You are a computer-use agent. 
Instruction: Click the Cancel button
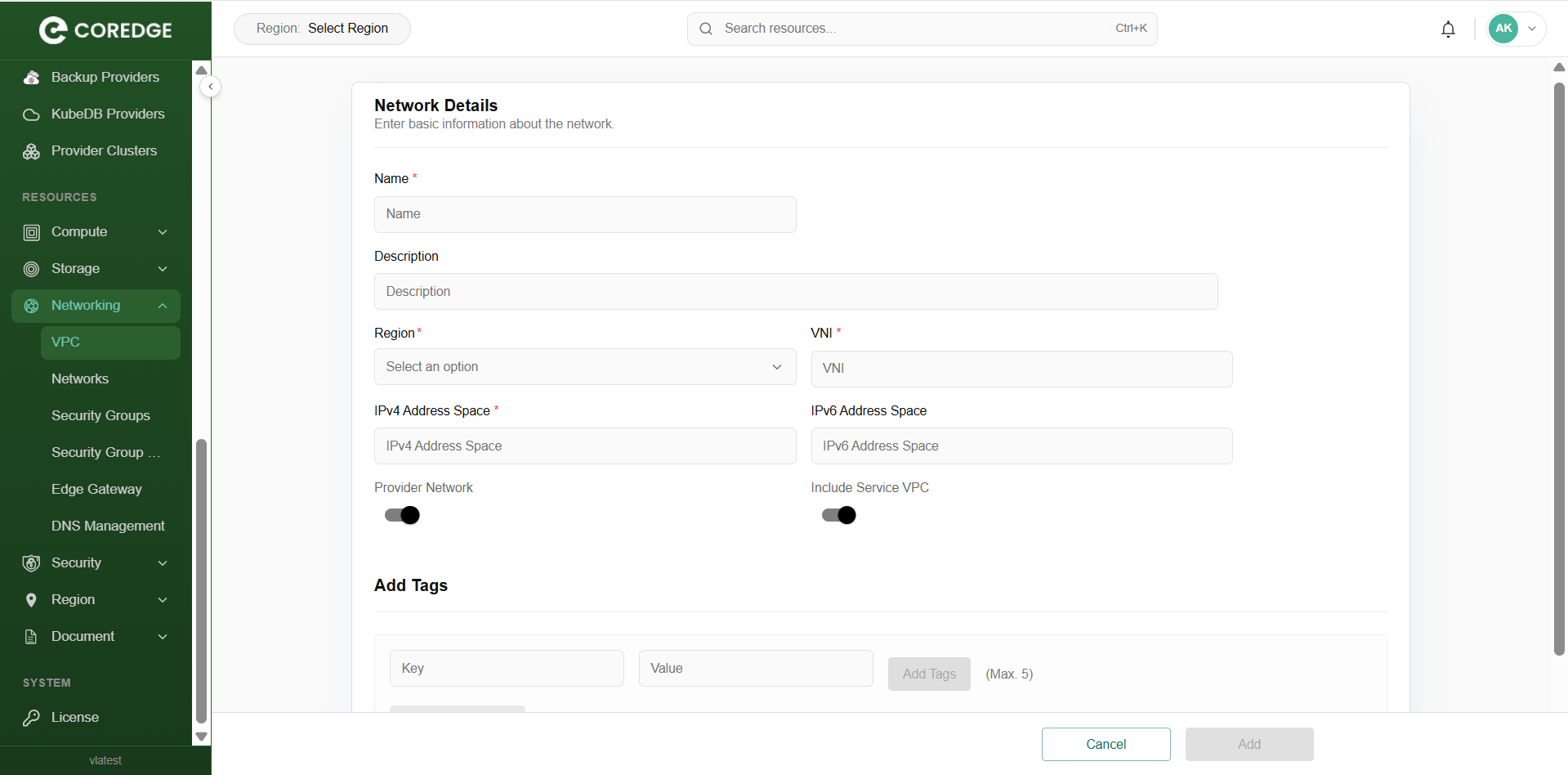[x=1106, y=744]
